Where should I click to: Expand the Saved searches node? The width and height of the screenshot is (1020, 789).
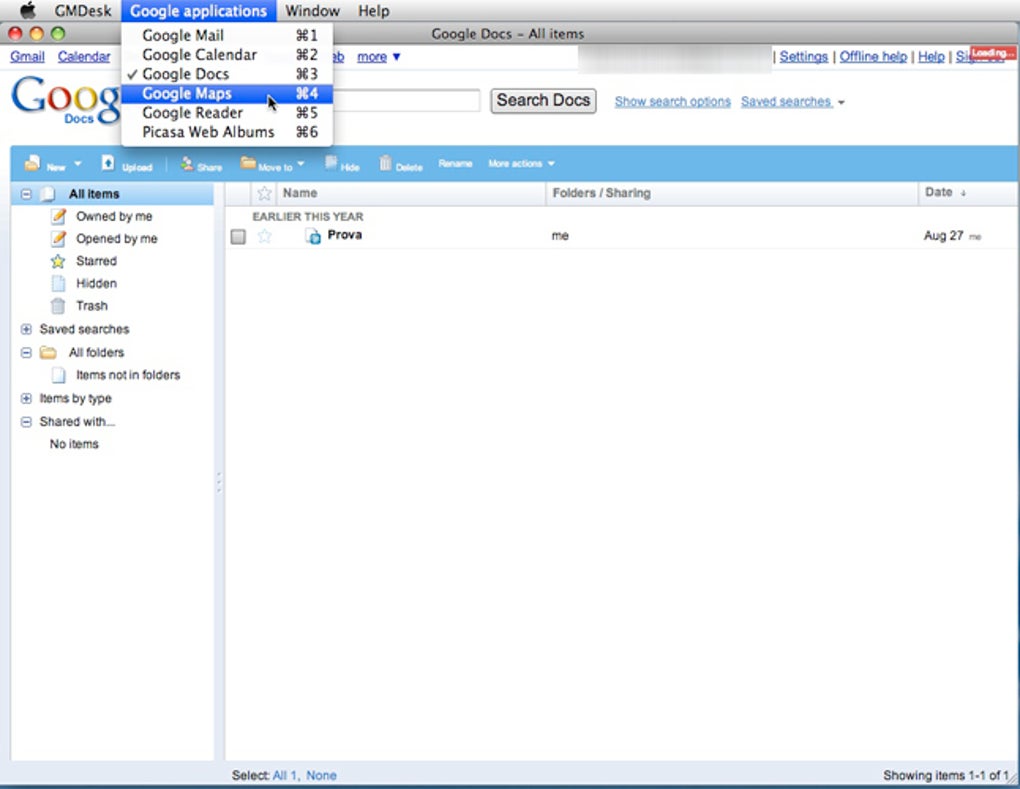(x=26, y=329)
